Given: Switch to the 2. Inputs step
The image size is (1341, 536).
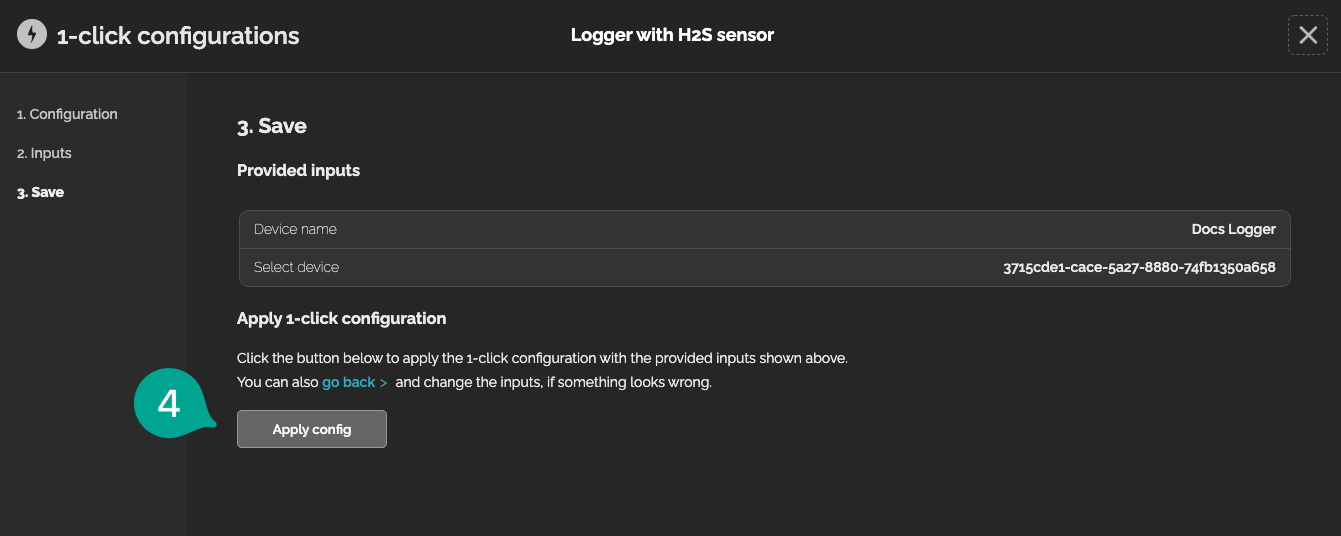Looking at the screenshot, I should 44,153.
